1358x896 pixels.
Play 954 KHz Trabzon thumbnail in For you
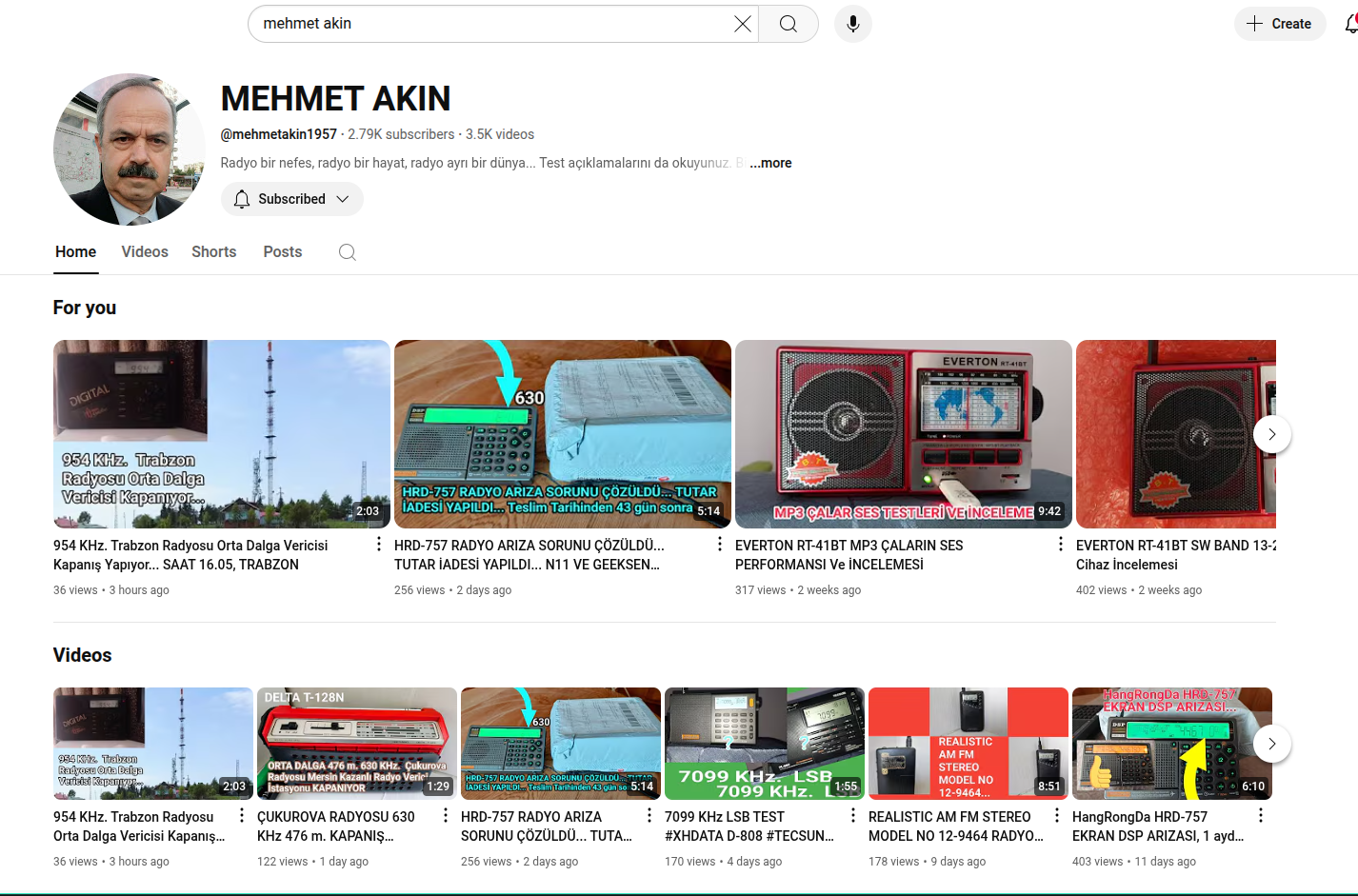[x=222, y=434]
